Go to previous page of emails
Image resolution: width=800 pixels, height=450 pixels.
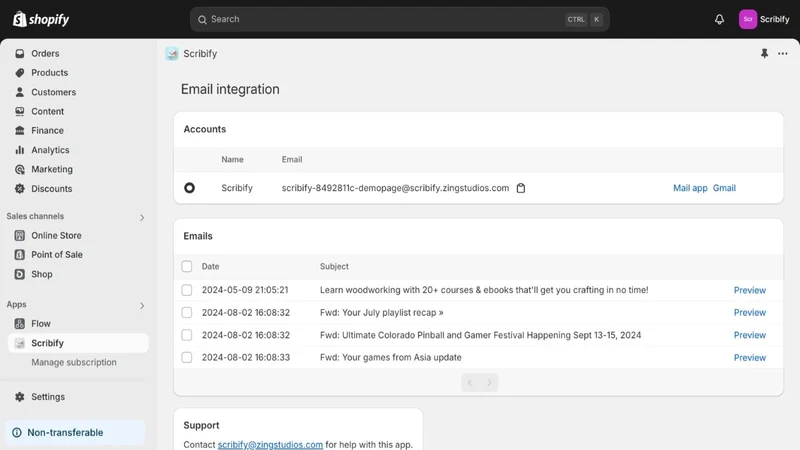pos(470,383)
